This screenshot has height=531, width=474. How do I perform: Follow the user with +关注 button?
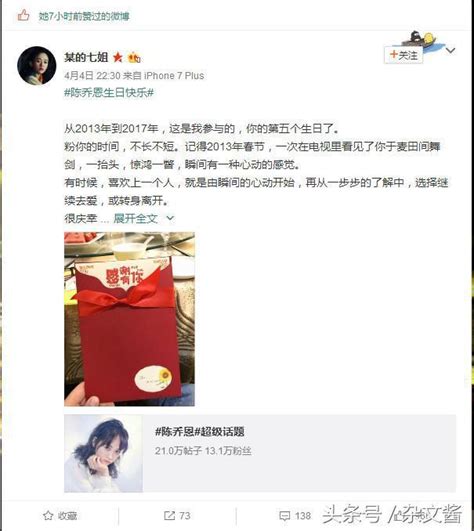click(404, 55)
